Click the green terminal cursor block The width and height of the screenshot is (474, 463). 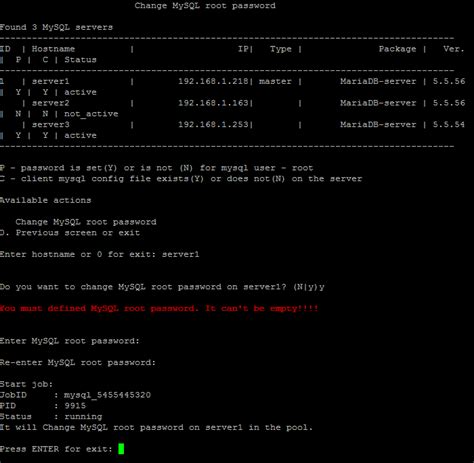(121, 448)
